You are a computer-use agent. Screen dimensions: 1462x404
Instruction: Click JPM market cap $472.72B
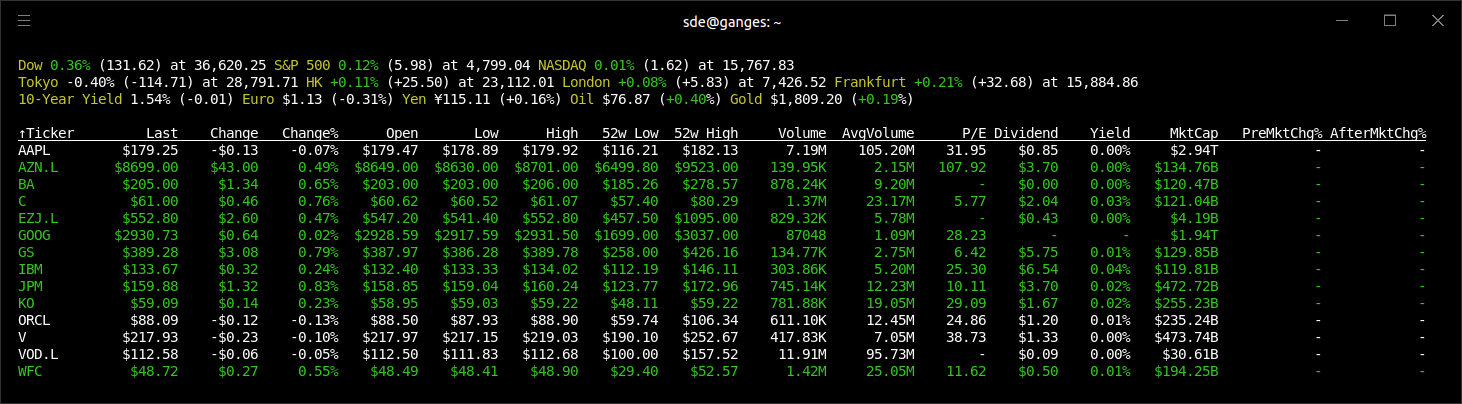coord(1186,286)
